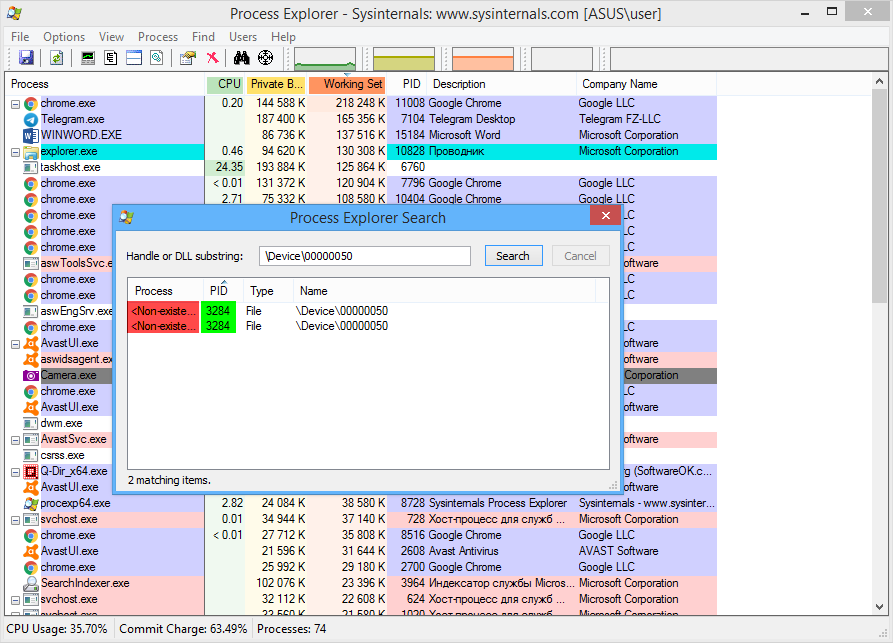Open the Options menu
This screenshot has width=893, height=643.
click(x=64, y=36)
